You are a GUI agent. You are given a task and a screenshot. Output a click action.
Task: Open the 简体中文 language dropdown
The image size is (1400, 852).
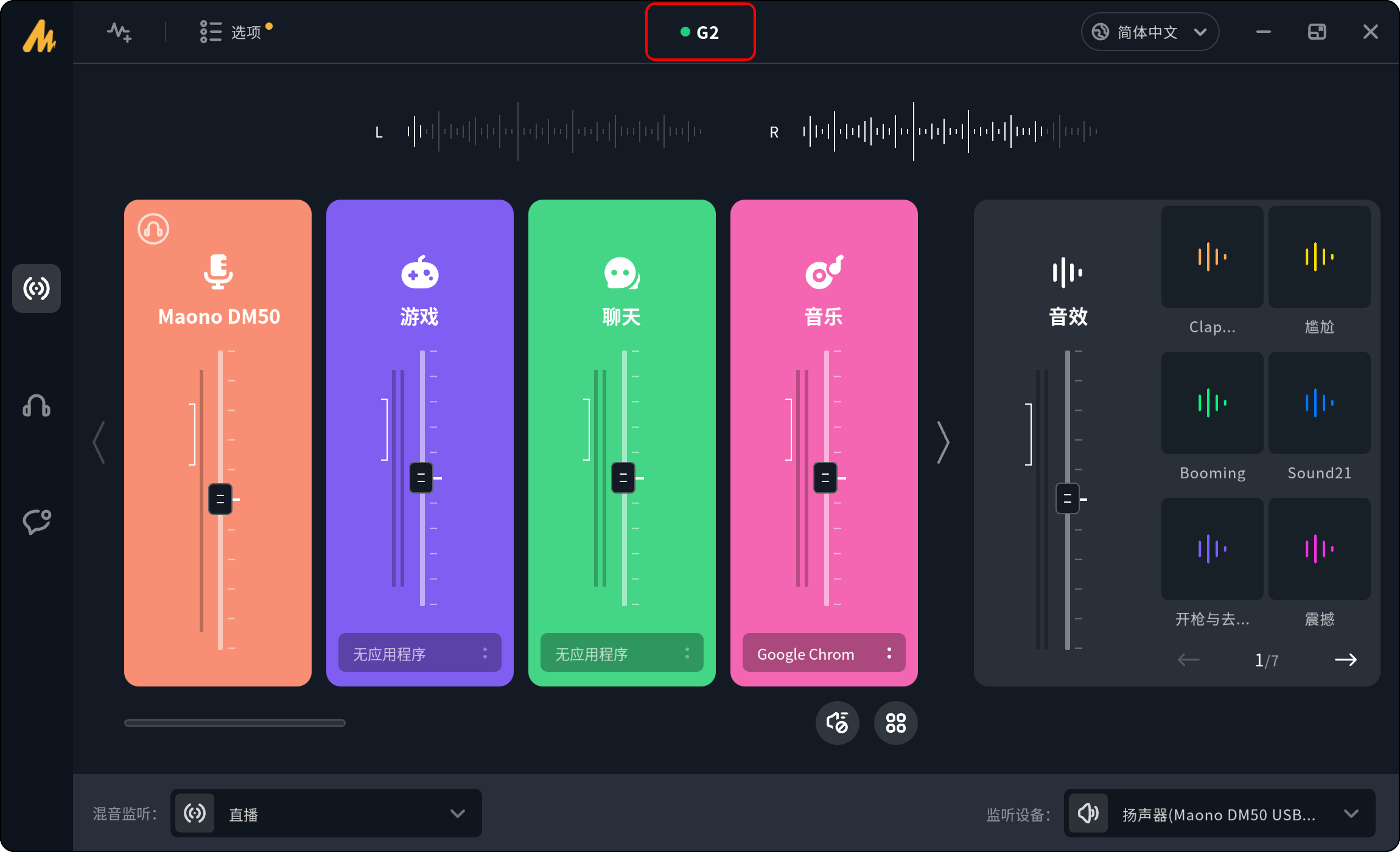tap(1150, 32)
